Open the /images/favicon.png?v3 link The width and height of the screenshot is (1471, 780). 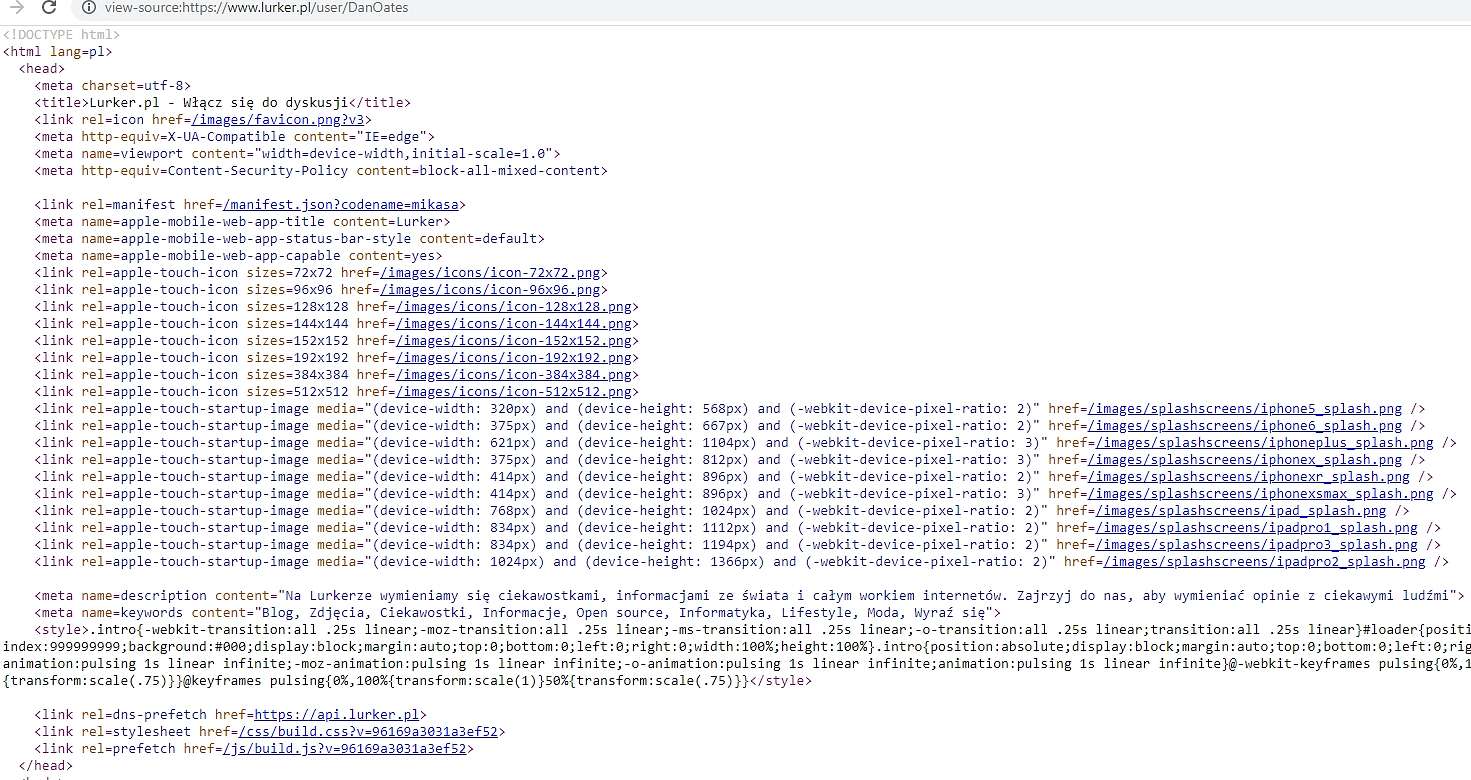(x=278, y=119)
